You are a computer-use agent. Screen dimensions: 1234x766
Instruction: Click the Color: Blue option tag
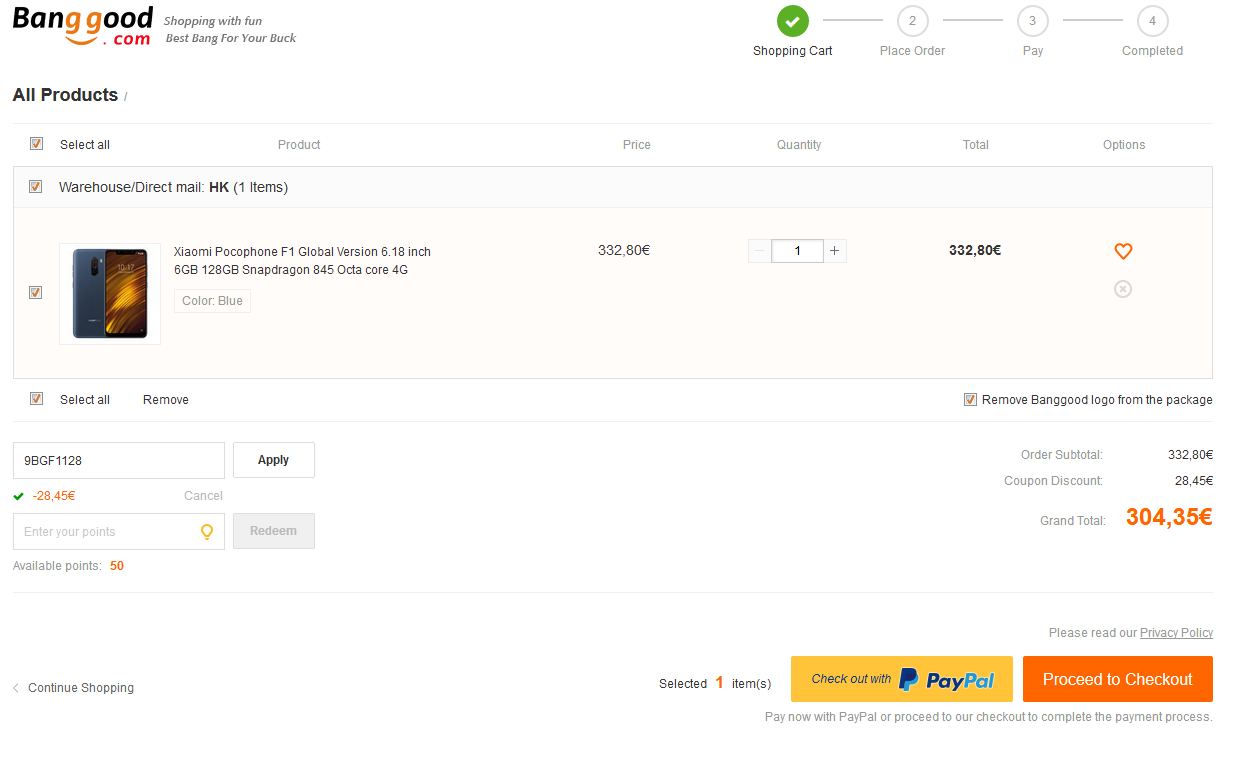[x=212, y=301]
